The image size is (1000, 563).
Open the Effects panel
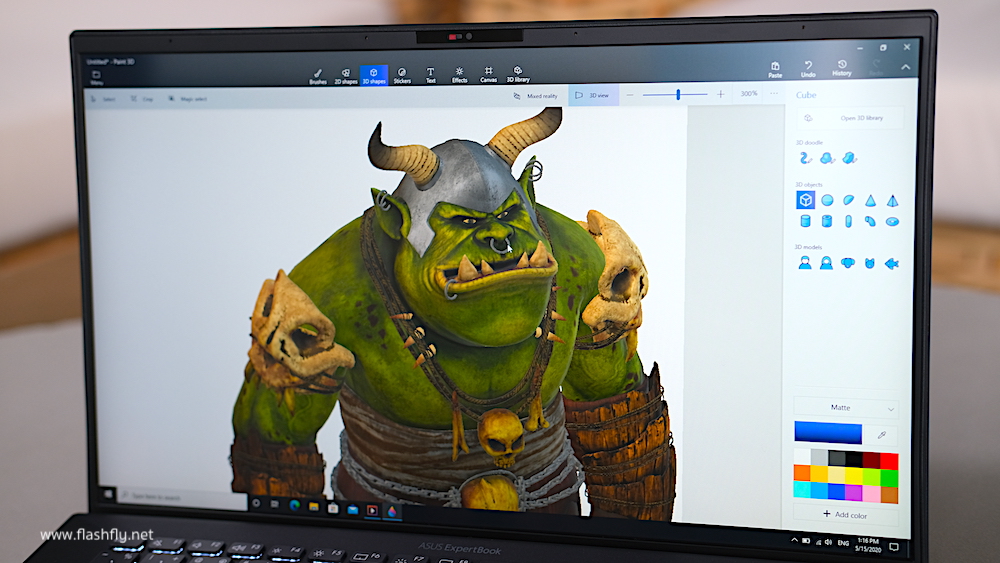point(459,75)
